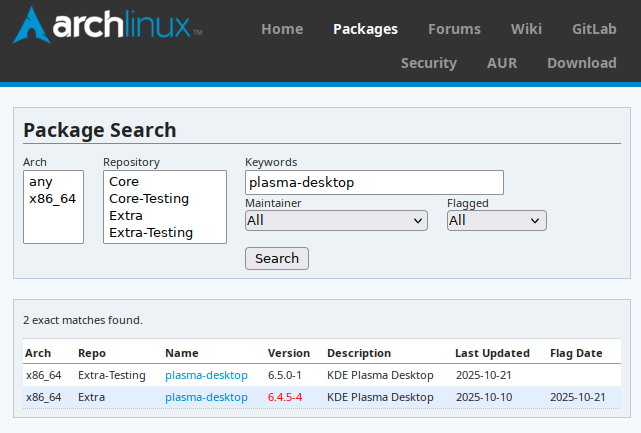Sort results by Name column header
Image resolution: width=641 pixels, height=433 pixels.
pos(182,353)
